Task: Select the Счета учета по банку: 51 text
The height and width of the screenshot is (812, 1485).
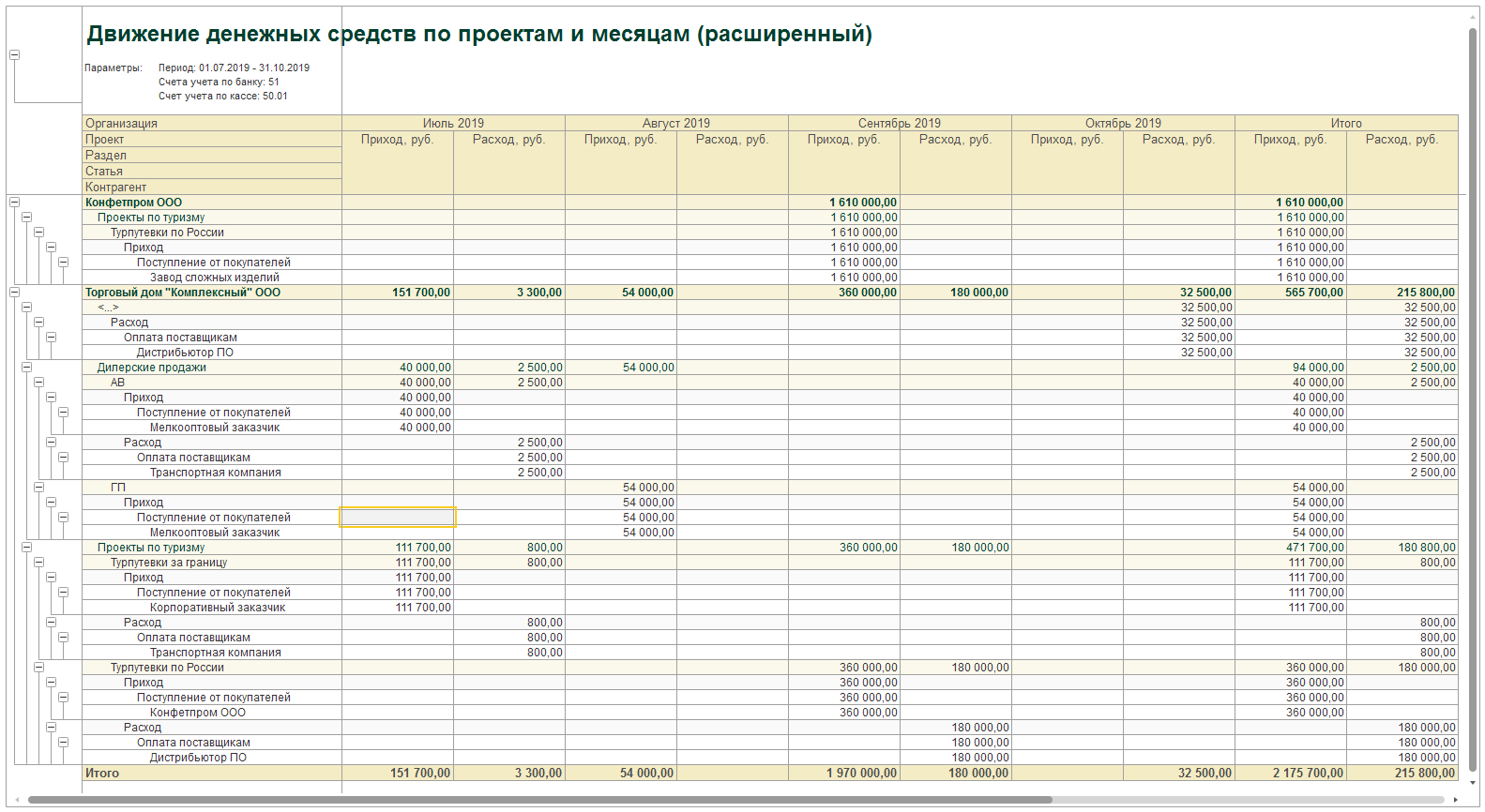Action: [x=219, y=82]
